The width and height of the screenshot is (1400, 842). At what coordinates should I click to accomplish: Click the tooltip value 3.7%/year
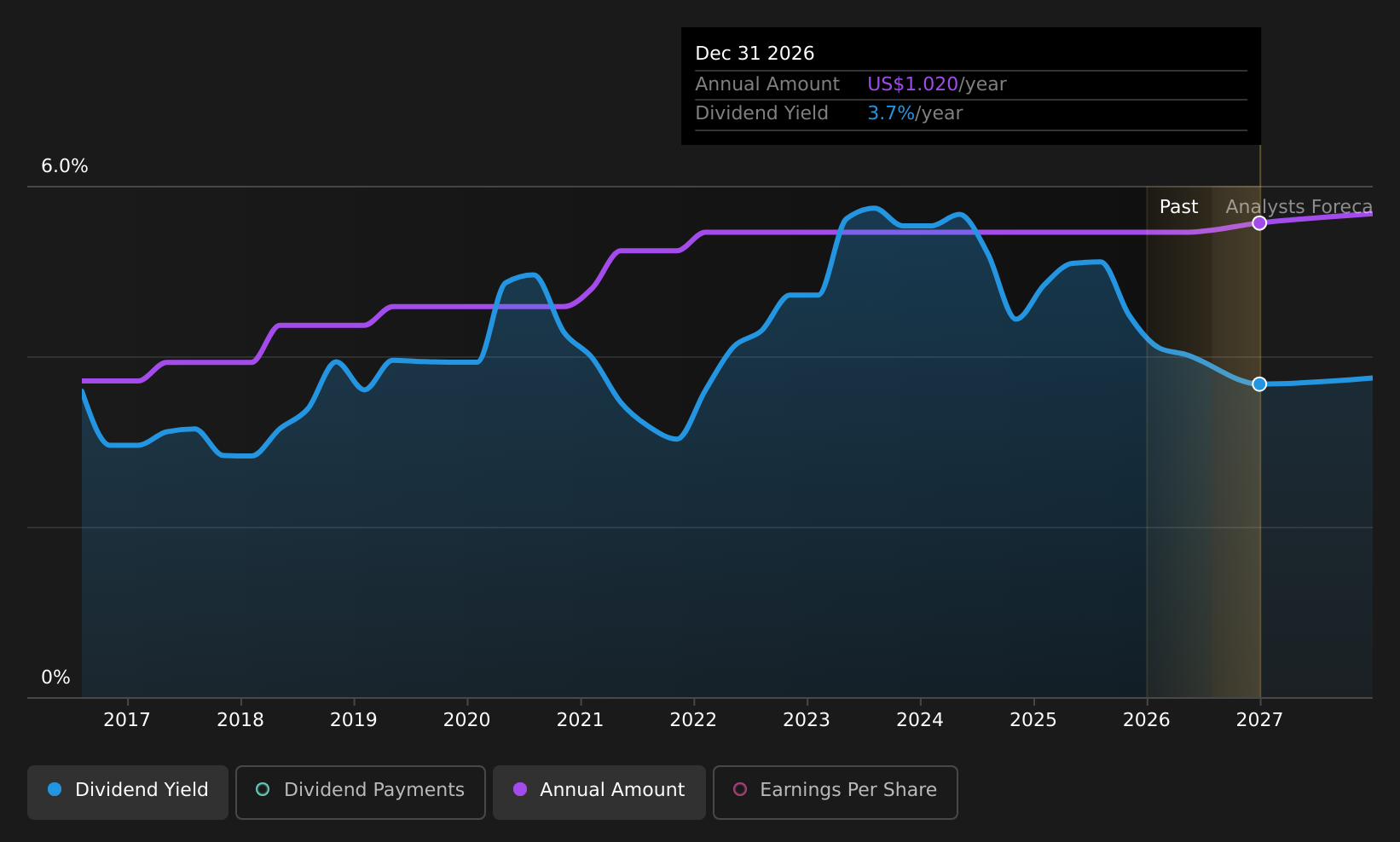[915, 113]
